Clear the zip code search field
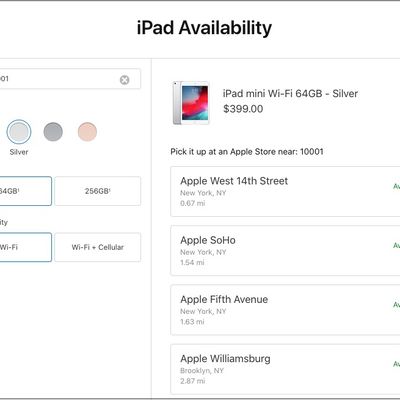Screen dimensions: 400x400 124,80
